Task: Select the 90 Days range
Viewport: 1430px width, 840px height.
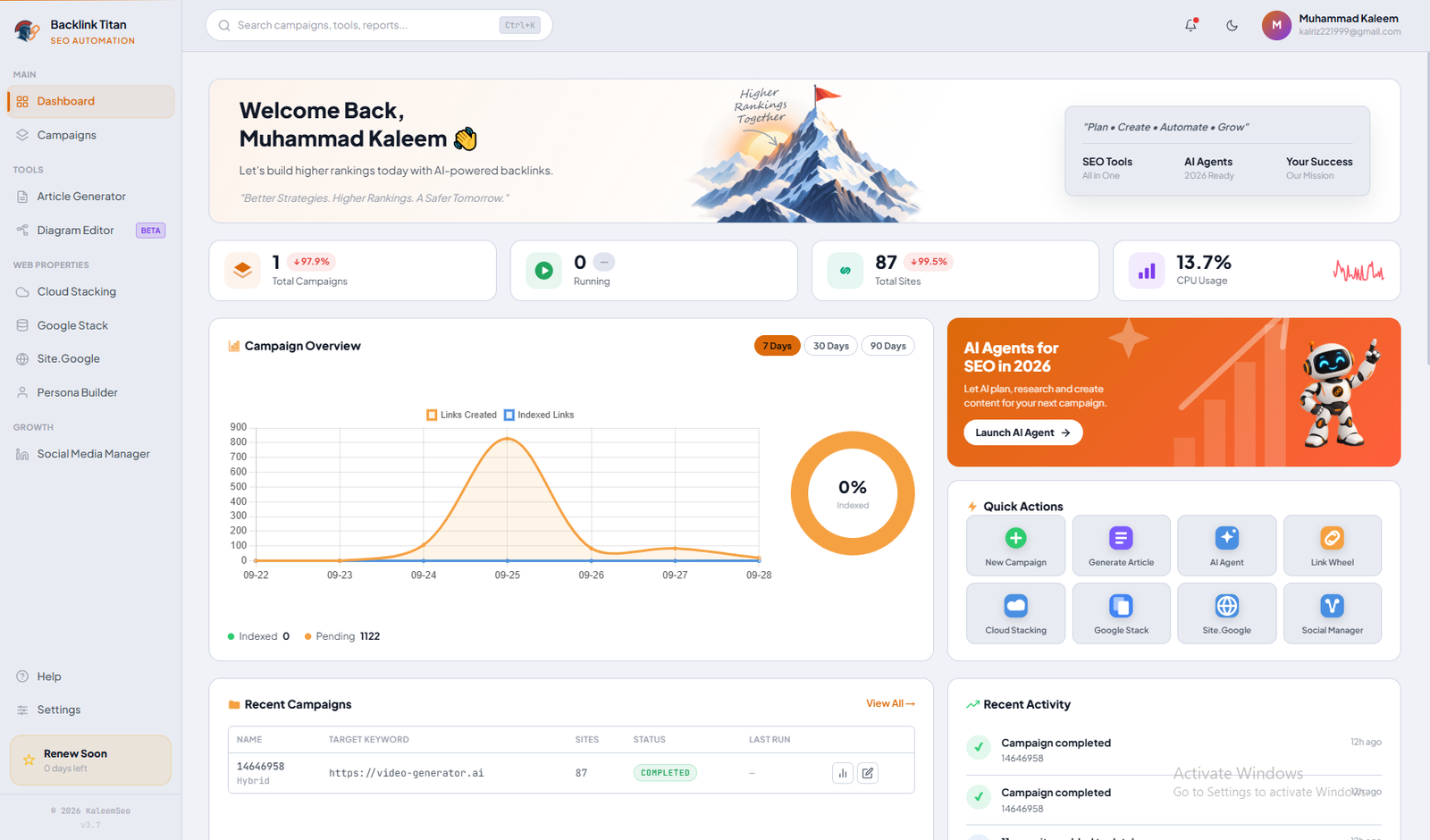Action: pyautogui.click(x=888, y=346)
